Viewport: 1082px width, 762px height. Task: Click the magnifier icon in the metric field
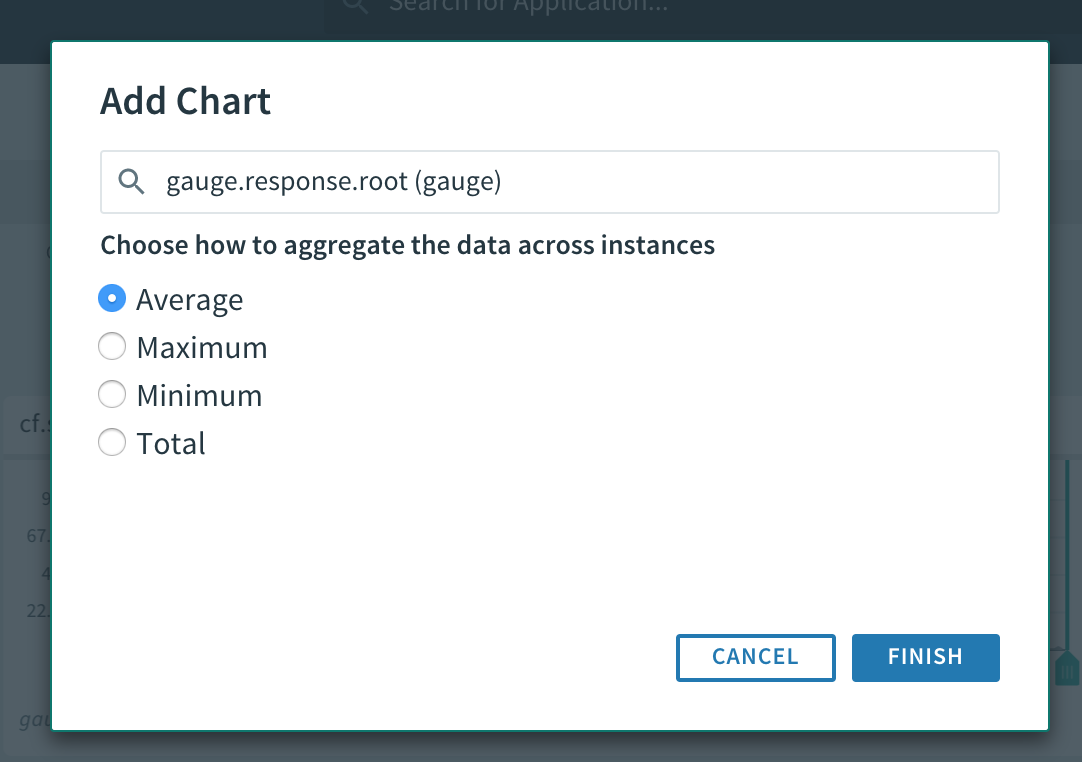point(132,181)
